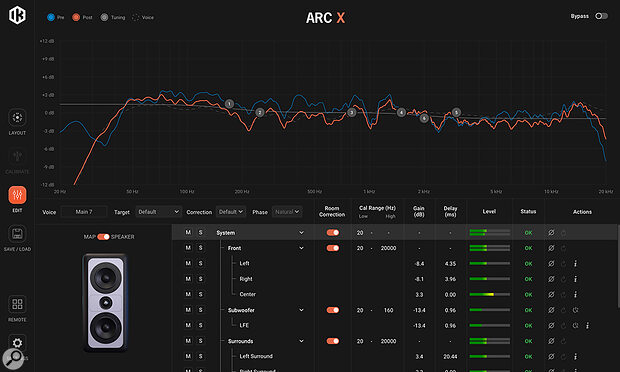Viewport: 620px width, 372px height.
Task: Toggle Room Correction for Subwoofer
Action: coord(333,310)
